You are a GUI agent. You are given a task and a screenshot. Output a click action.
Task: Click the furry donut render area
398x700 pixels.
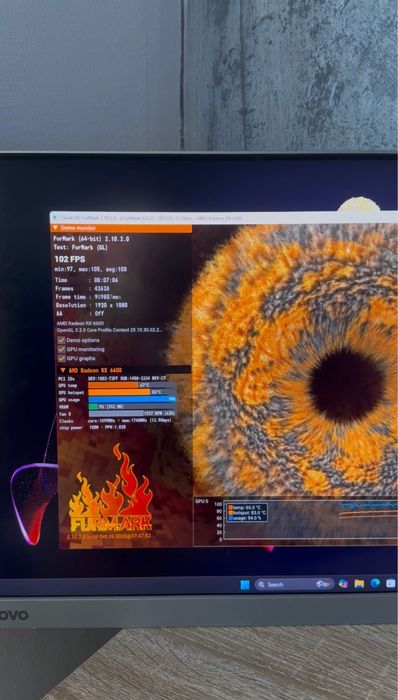pyautogui.click(x=294, y=359)
